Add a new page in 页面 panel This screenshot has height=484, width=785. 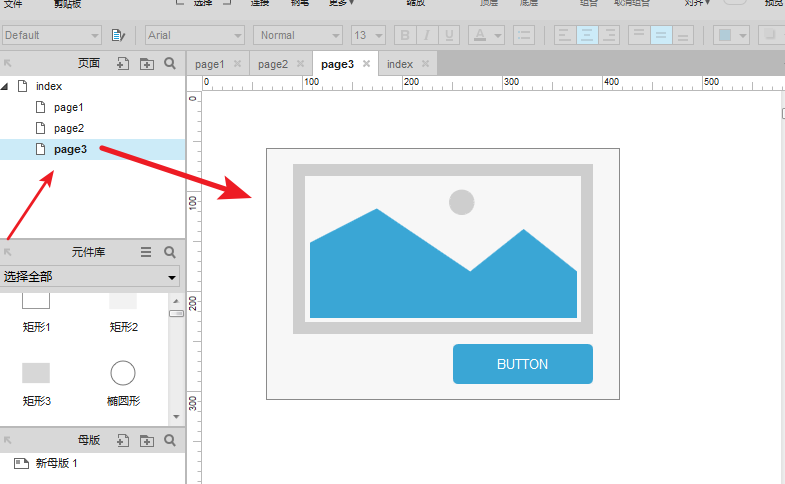click(123, 64)
